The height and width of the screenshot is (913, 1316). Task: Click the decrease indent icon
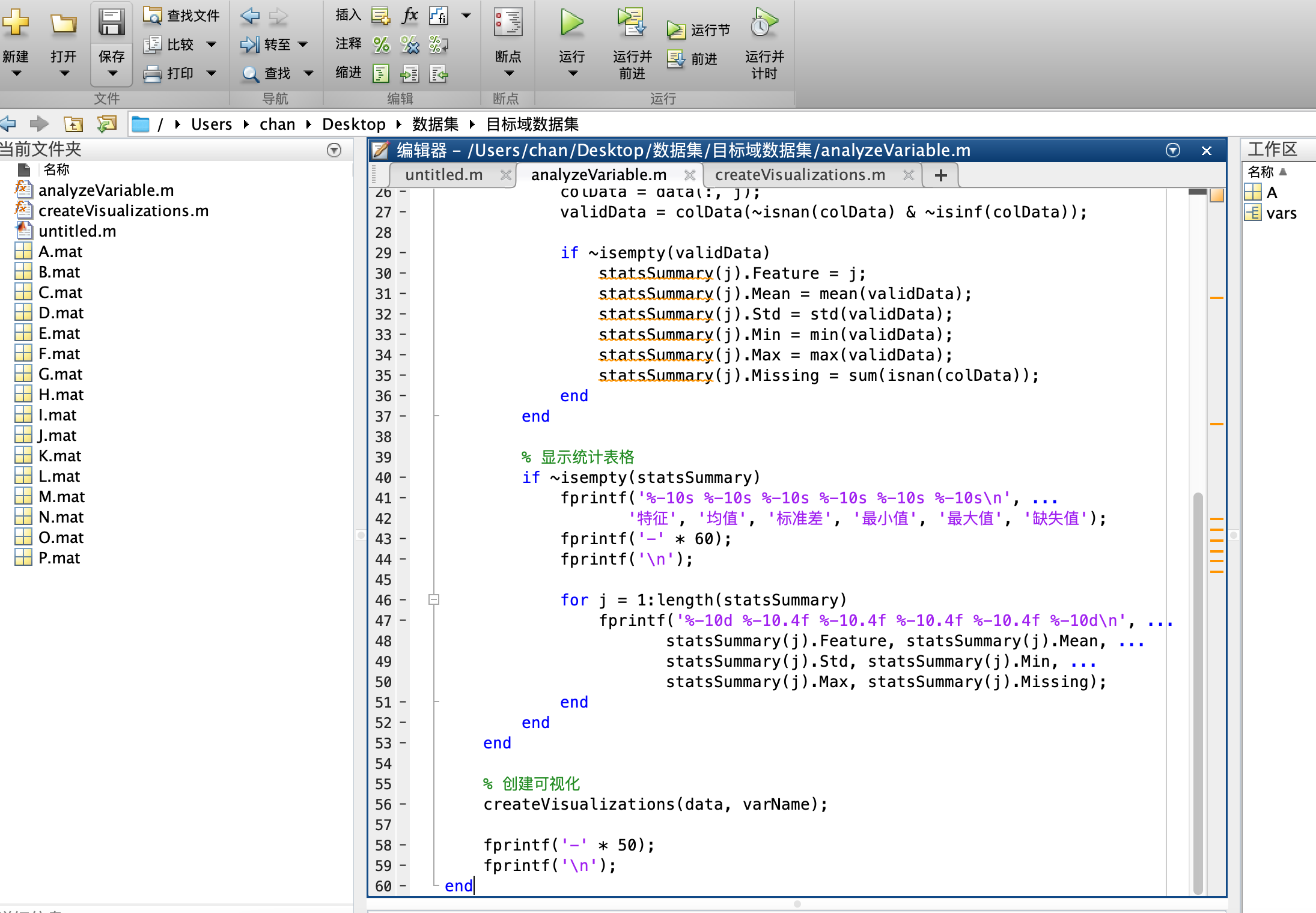439,74
